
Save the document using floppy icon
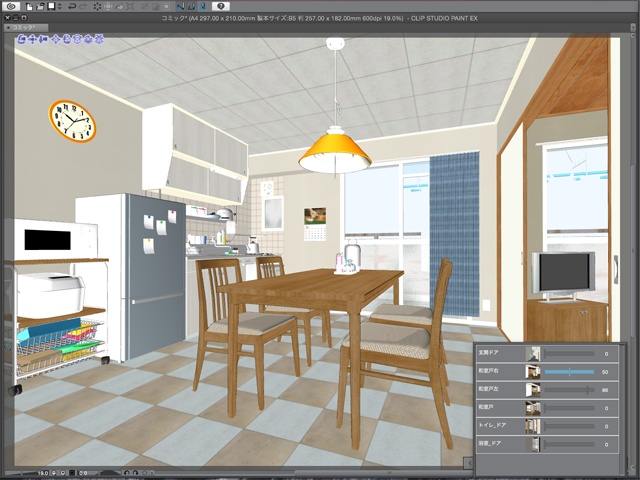tap(51, 6)
